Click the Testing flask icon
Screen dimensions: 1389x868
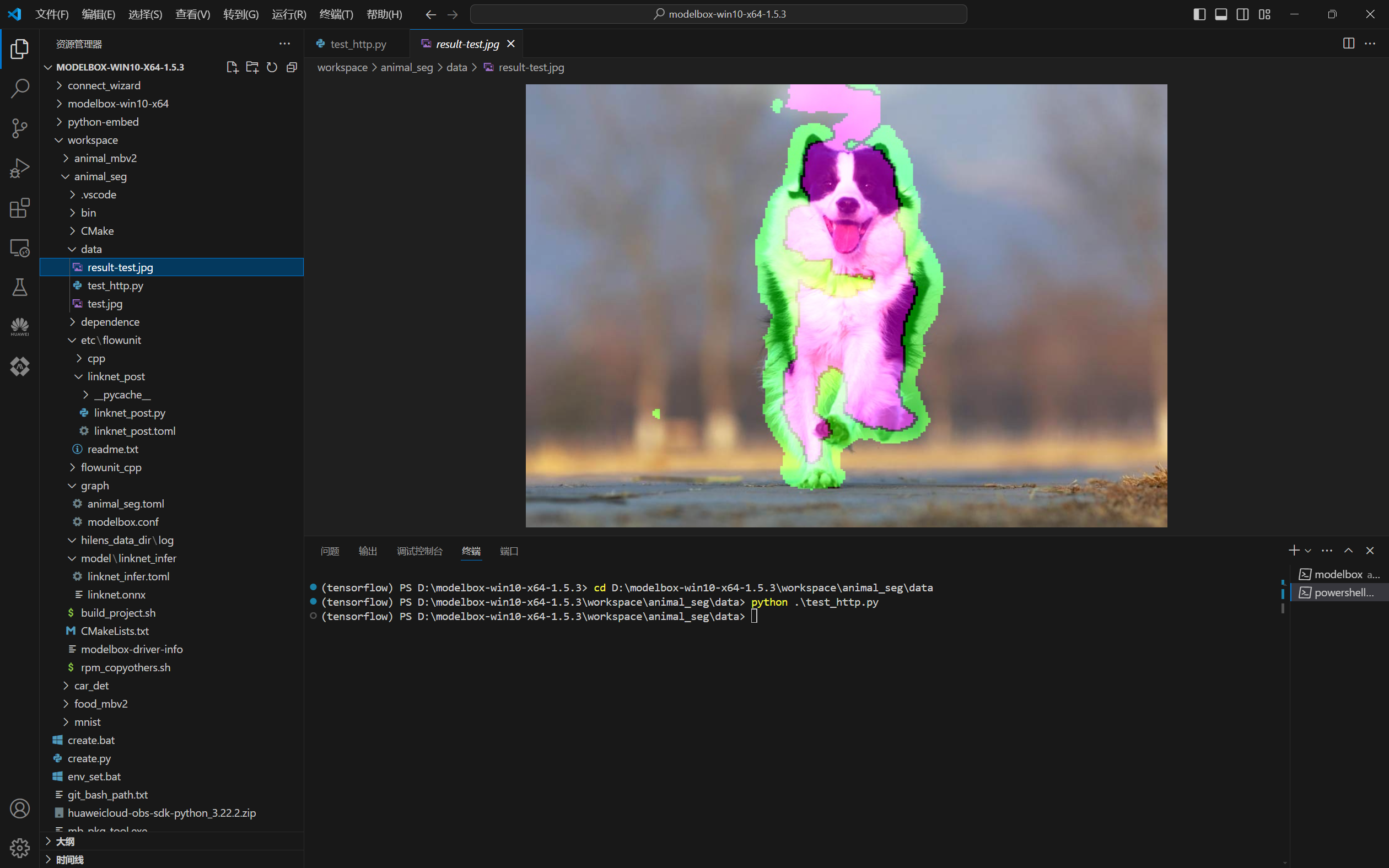point(19,287)
